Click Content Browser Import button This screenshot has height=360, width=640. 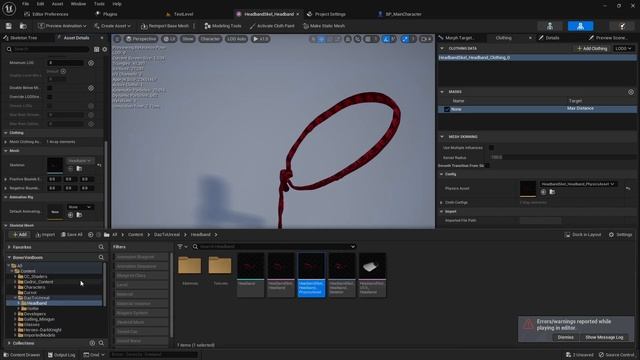(x=45, y=235)
